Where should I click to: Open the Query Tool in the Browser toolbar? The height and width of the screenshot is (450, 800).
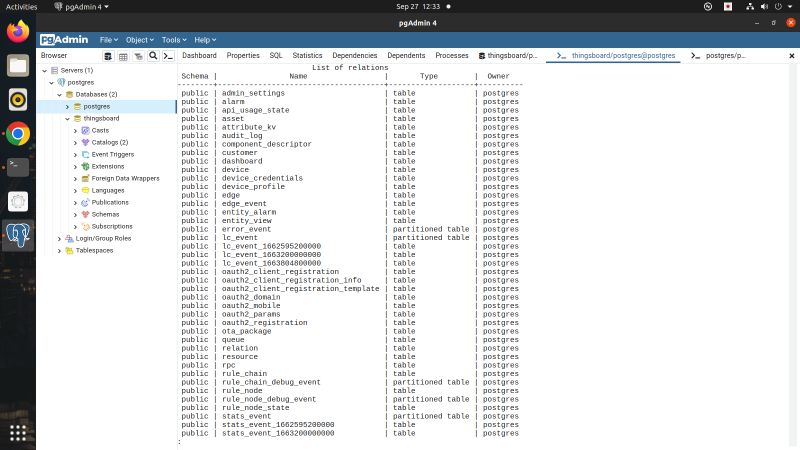(108, 56)
